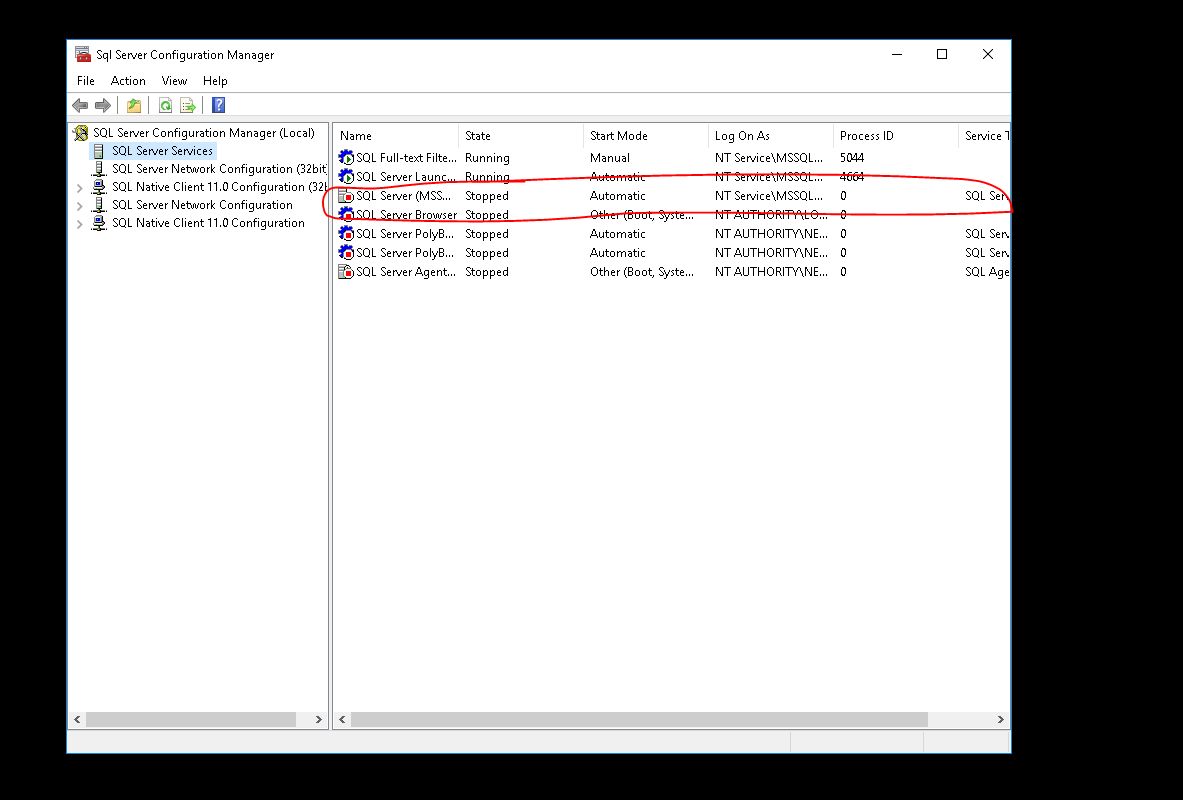Open help using the blue question-mark icon
The height and width of the screenshot is (800, 1183).
pos(219,106)
